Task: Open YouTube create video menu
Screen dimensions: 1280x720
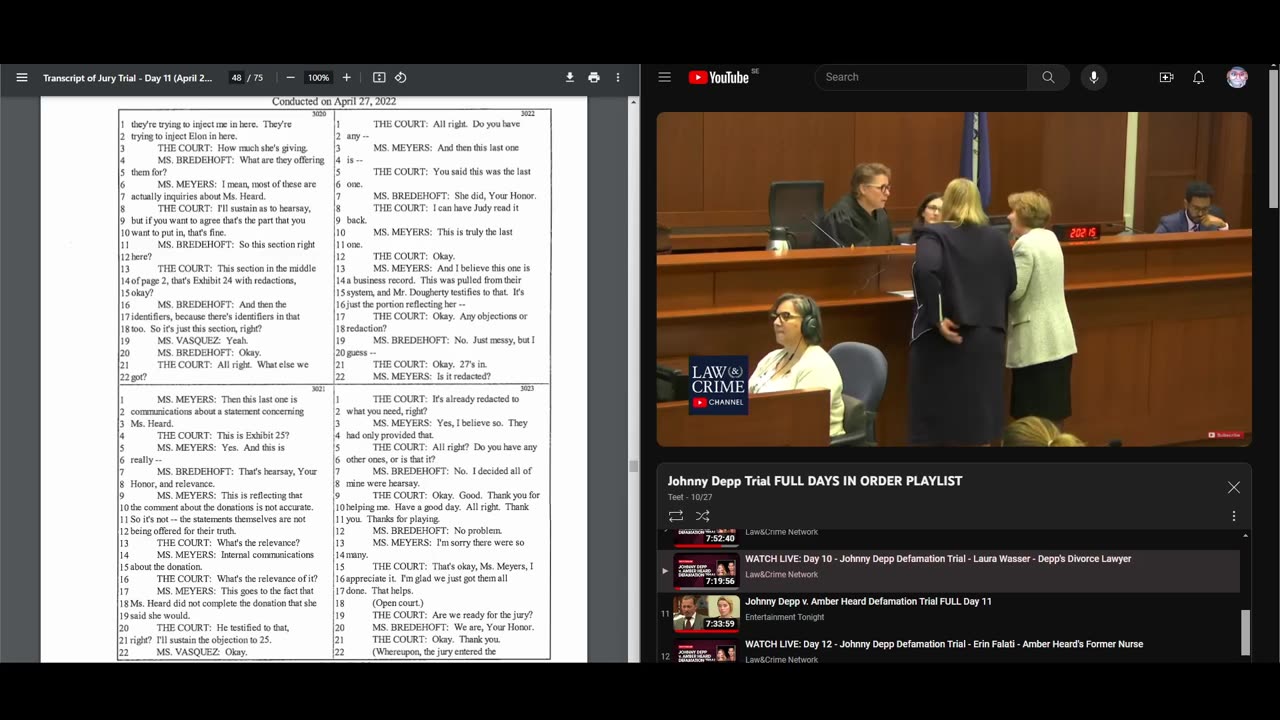Action: pos(1166,77)
